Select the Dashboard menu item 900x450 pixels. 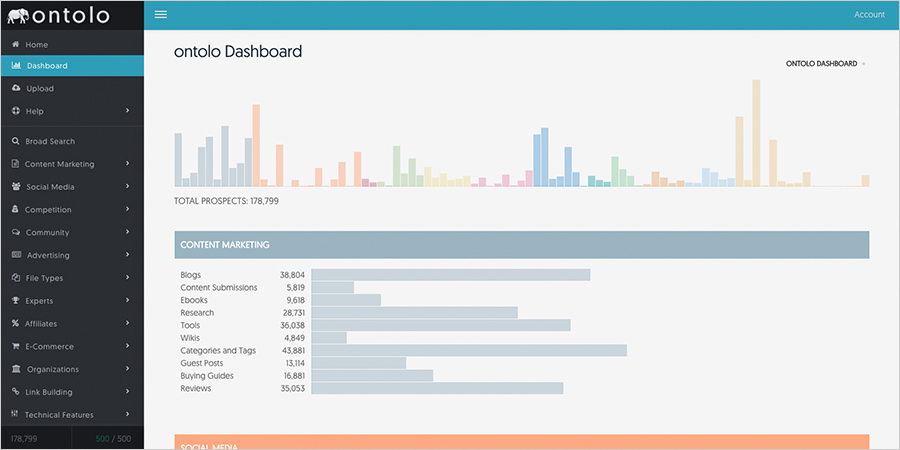72,65
